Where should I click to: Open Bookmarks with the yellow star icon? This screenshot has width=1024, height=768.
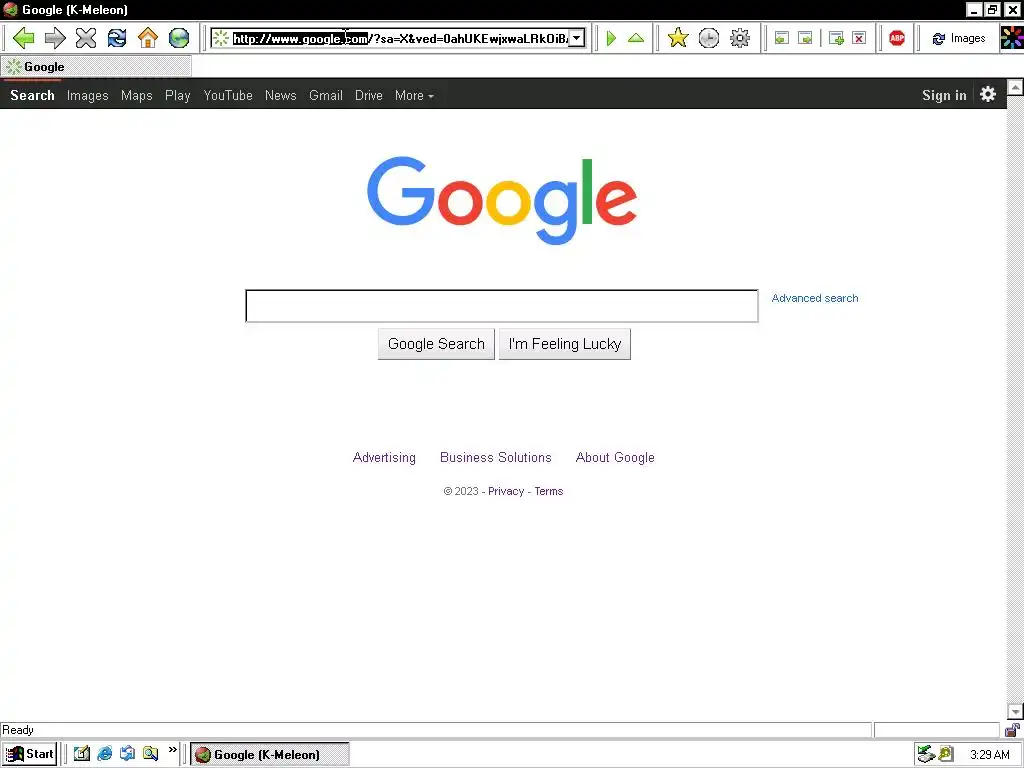[678, 38]
